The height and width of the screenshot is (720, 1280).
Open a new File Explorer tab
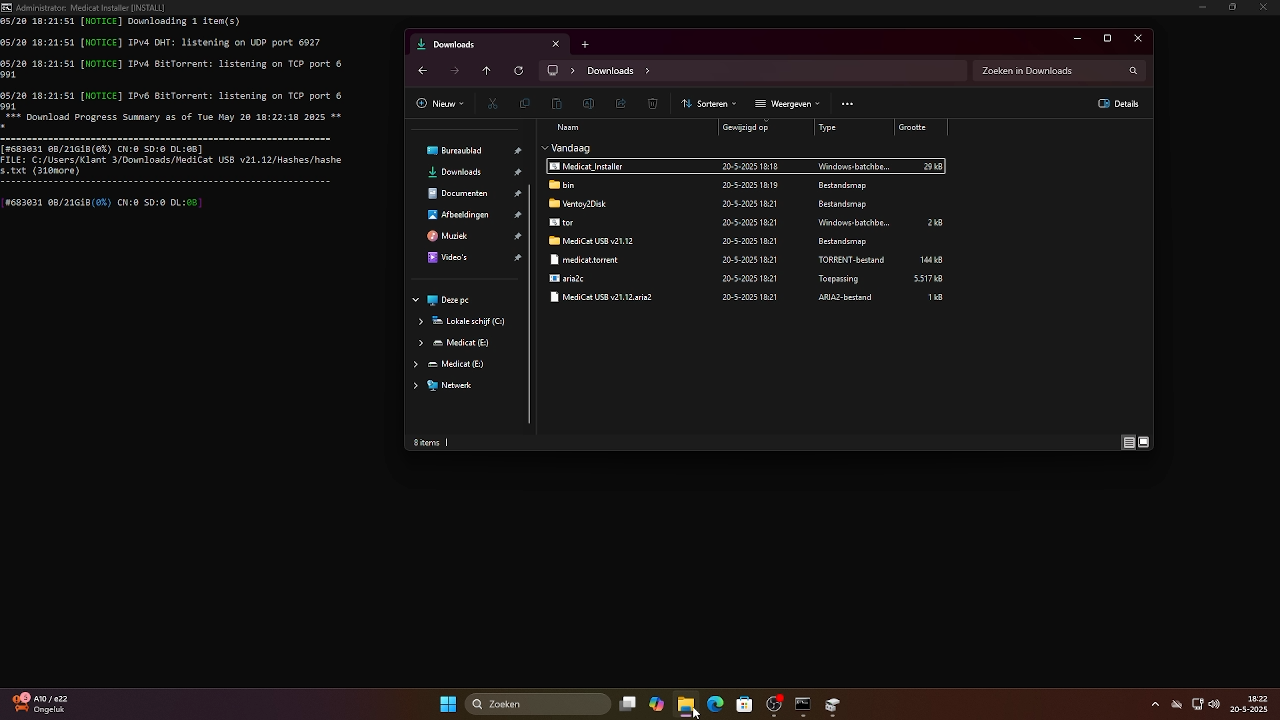[585, 44]
